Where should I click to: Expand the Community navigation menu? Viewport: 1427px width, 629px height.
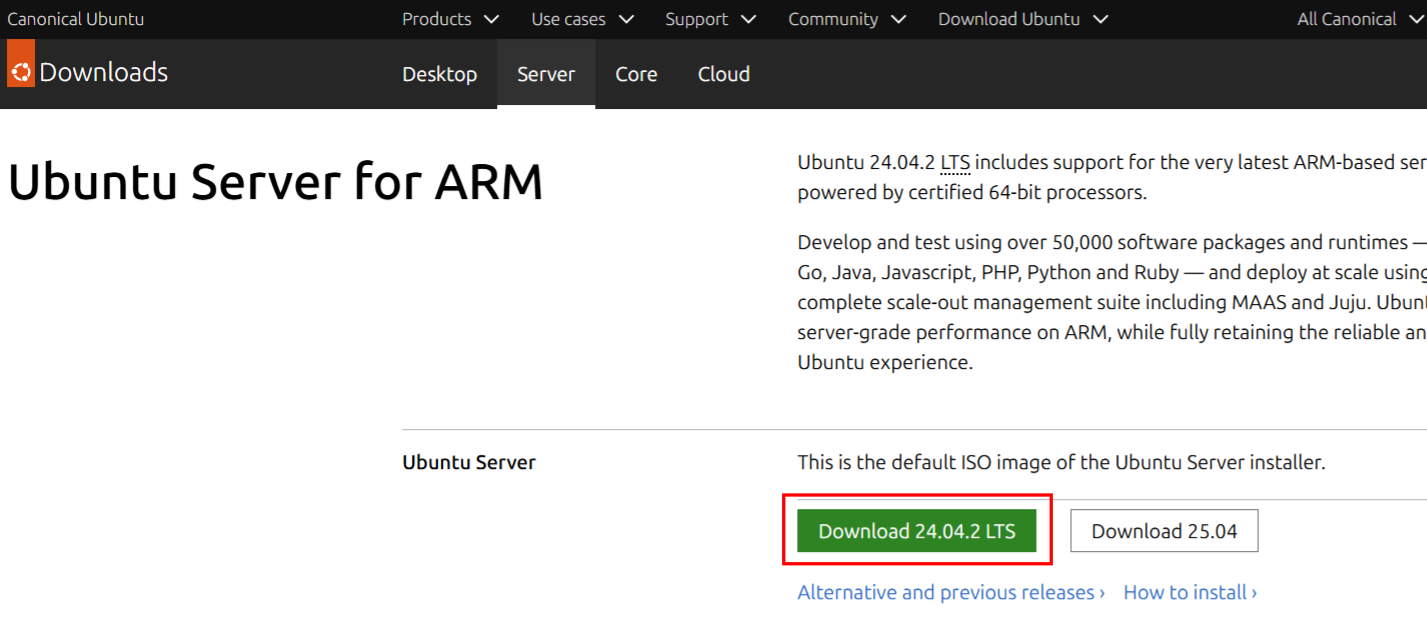tap(847, 19)
